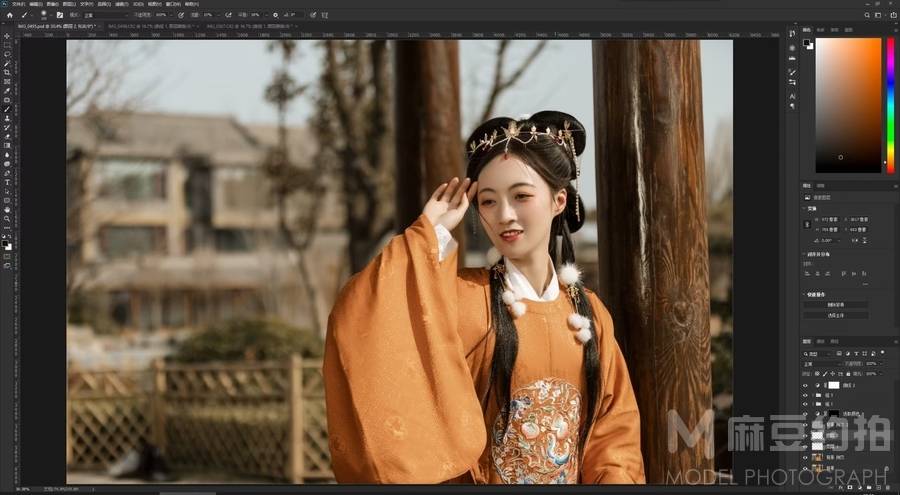
Task: Select the Gradient tool
Action: click(7, 146)
